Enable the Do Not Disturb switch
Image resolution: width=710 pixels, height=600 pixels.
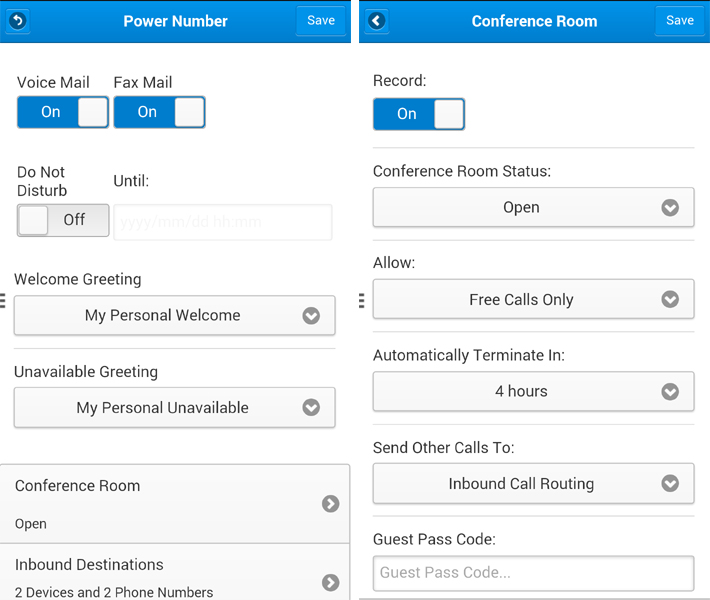(x=63, y=220)
